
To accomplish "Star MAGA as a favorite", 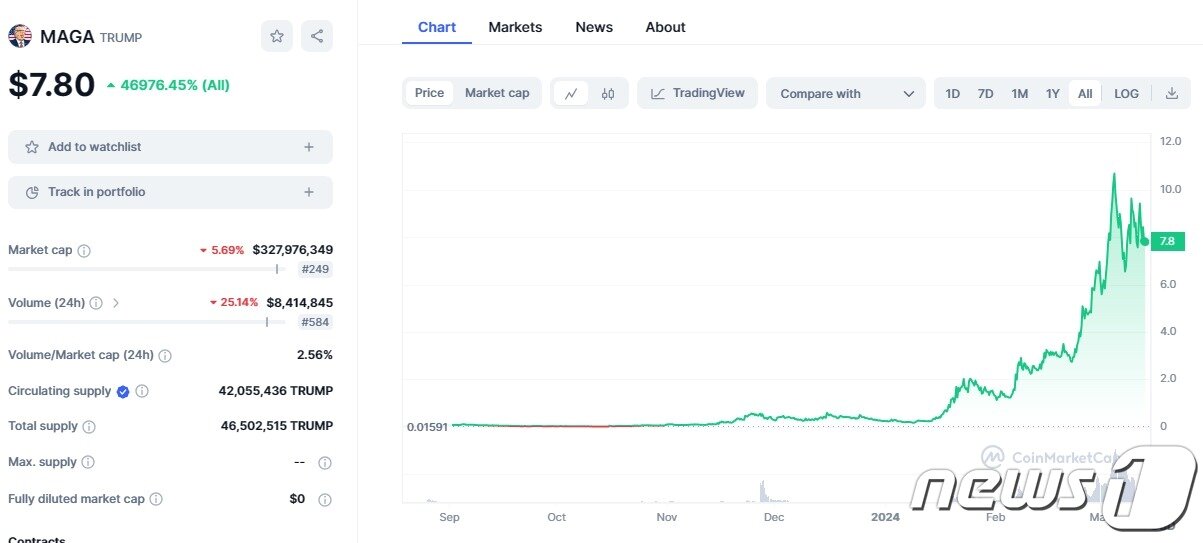I will [277, 36].
